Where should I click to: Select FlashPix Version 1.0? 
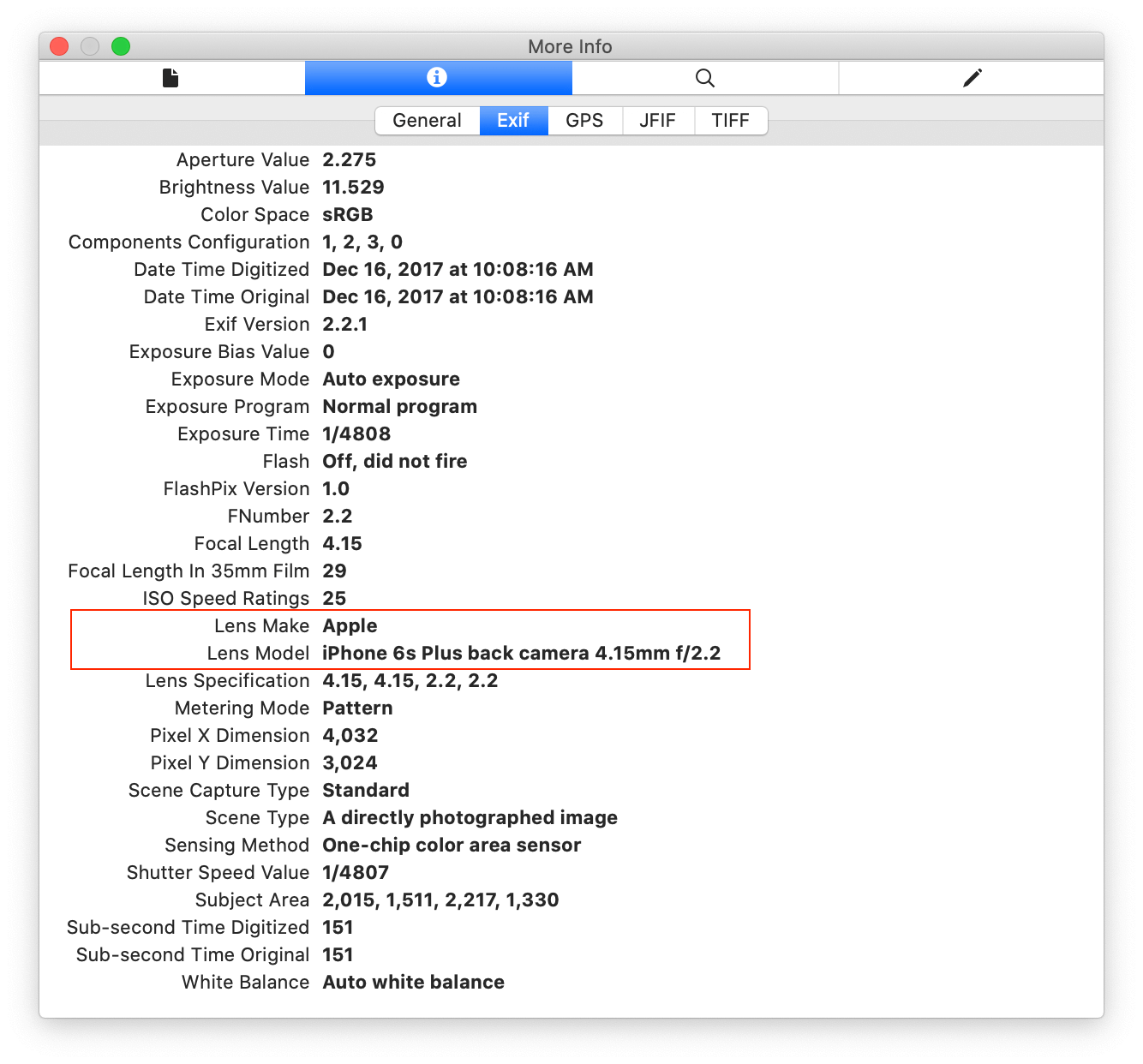coord(336,489)
